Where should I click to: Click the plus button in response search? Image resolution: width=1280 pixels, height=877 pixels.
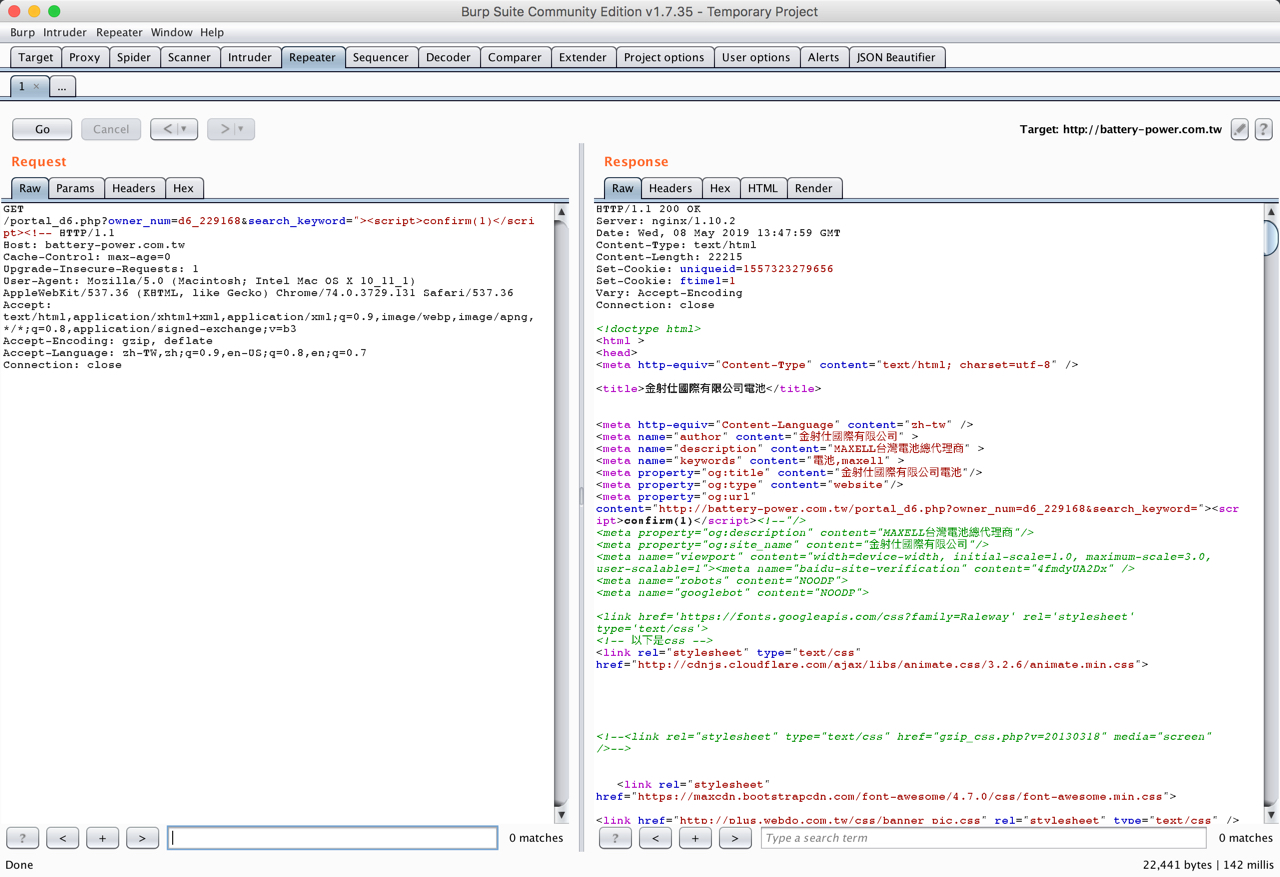point(695,838)
